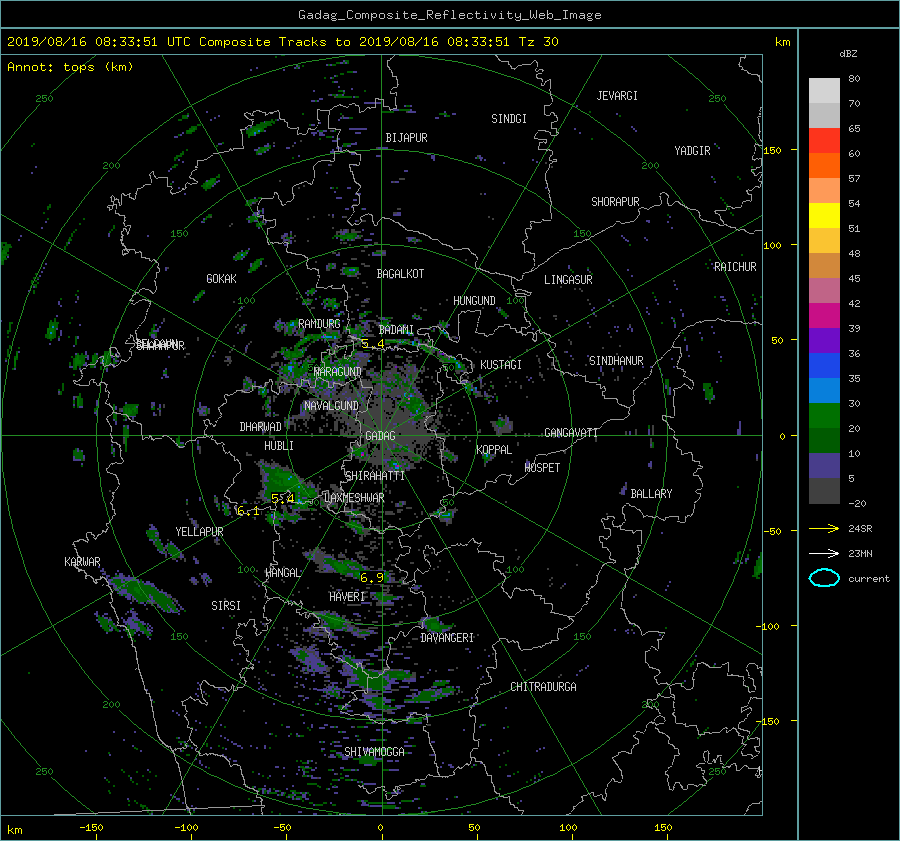Image resolution: width=900 pixels, height=841 pixels.
Task: Click the HUBLI city label
Action: 279,446
